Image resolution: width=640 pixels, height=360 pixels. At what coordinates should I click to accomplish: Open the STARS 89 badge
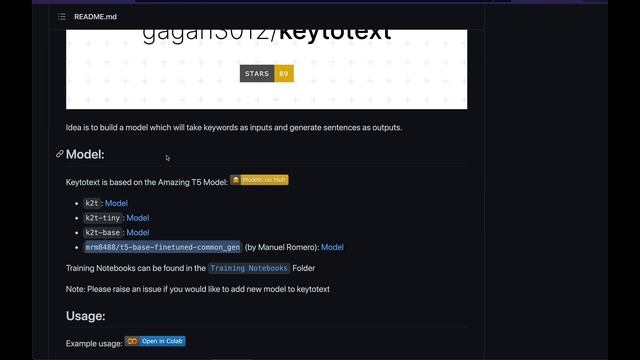pos(267,73)
